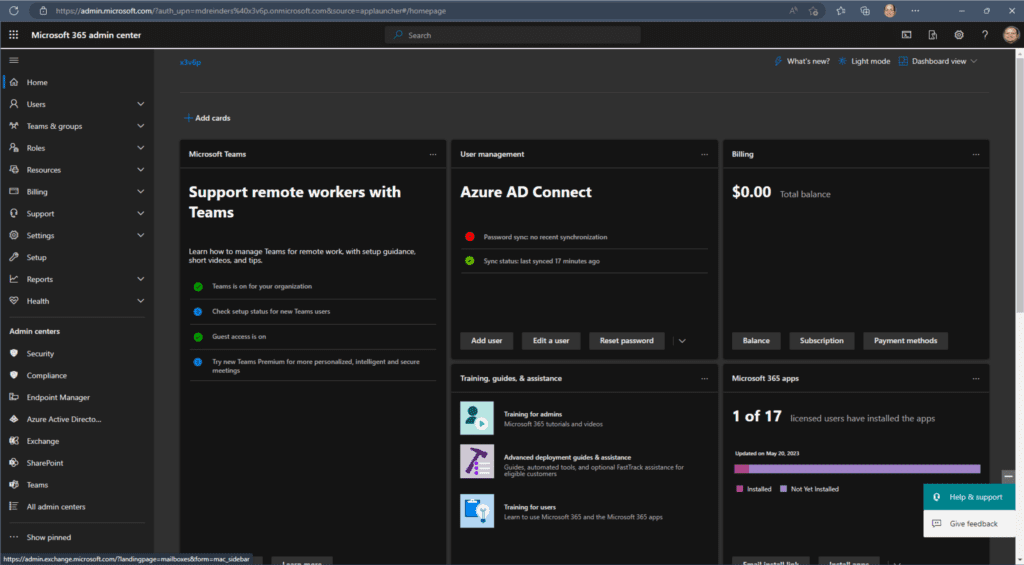Click the Subscription button
Screen dimensions: 1024x565
822,340
